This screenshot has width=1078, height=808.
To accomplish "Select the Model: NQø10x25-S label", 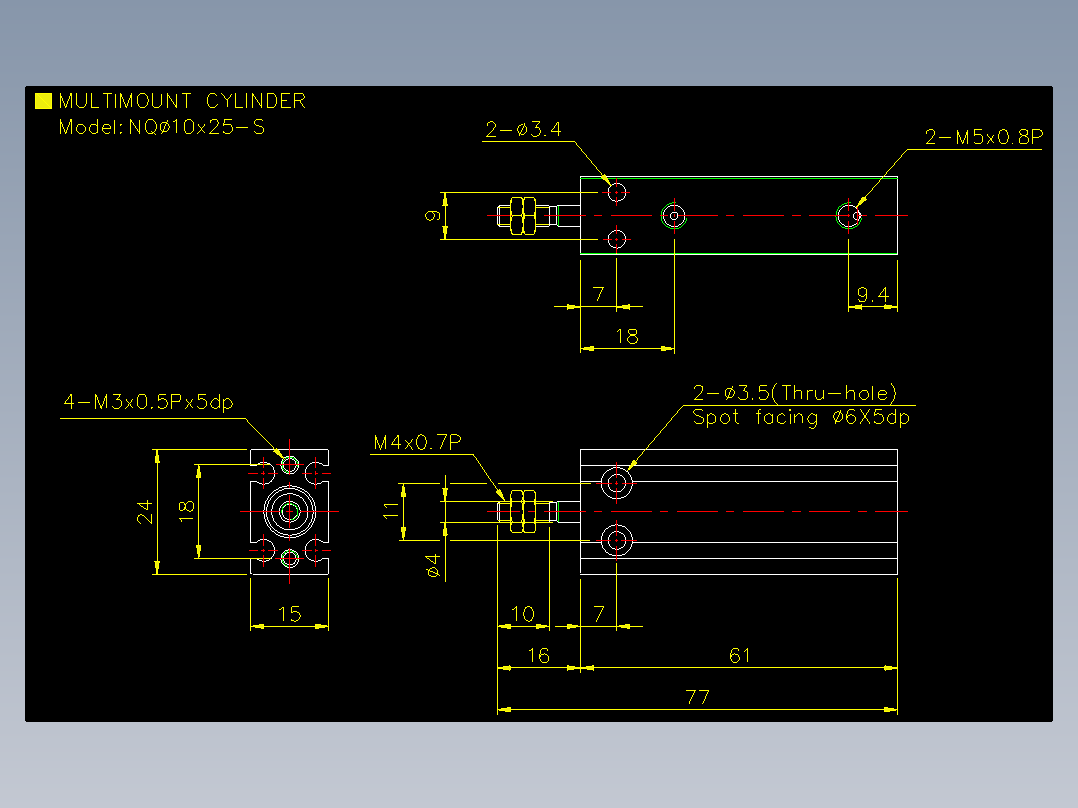I will point(162,127).
